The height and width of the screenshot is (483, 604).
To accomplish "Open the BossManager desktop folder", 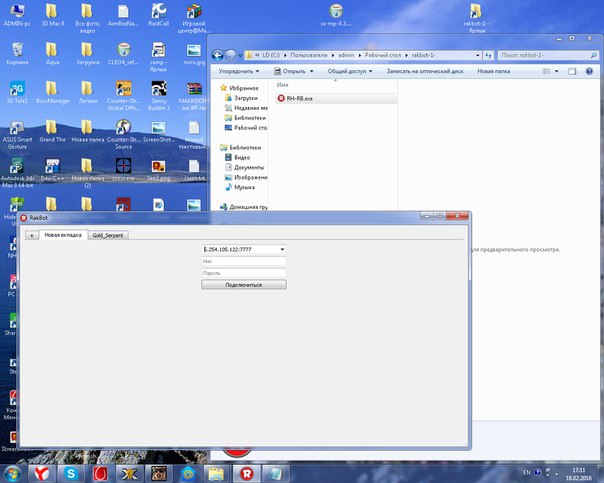I will [x=52, y=92].
